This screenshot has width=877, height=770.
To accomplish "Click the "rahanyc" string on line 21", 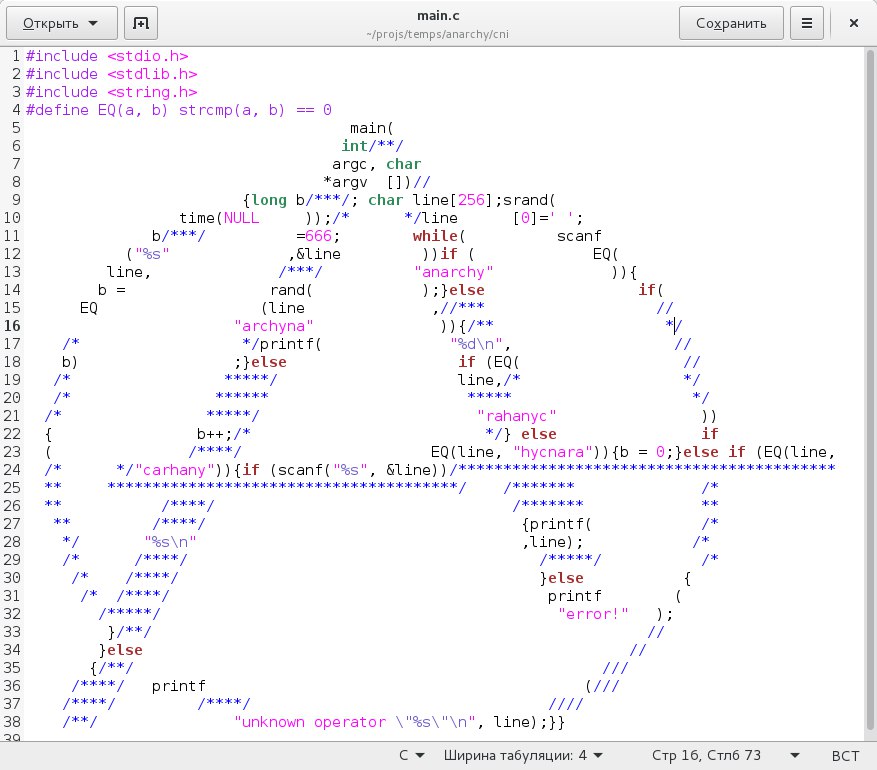I will point(516,416).
